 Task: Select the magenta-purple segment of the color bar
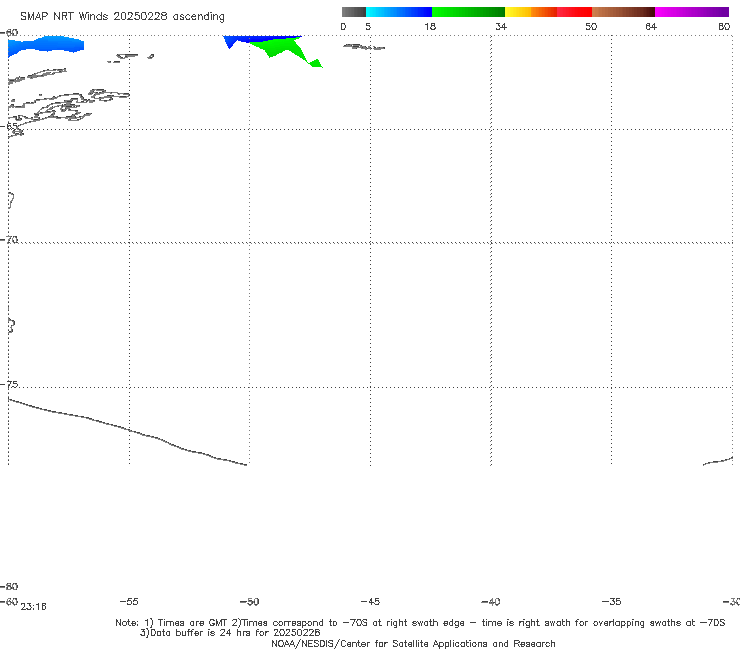click(692, 12)
